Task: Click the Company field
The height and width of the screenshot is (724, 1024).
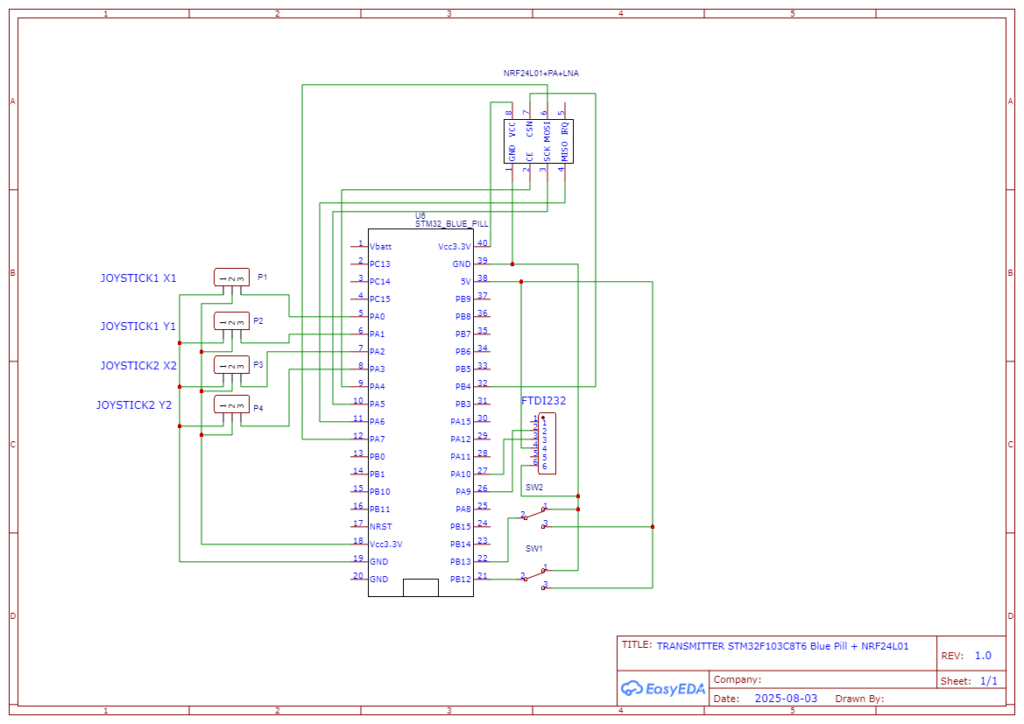Action: (737, 680)
